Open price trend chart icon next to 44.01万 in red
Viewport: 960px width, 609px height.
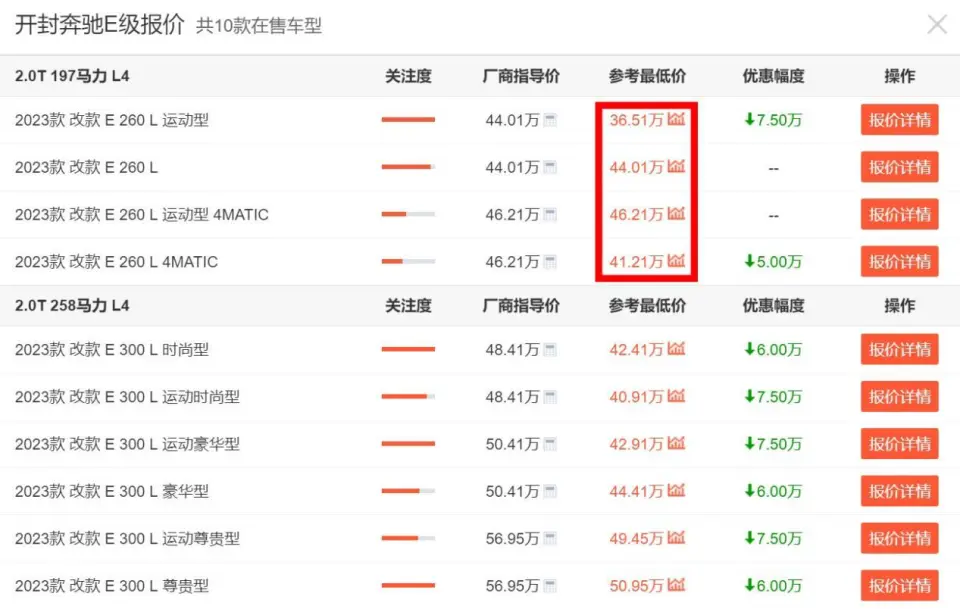[676, 166]
